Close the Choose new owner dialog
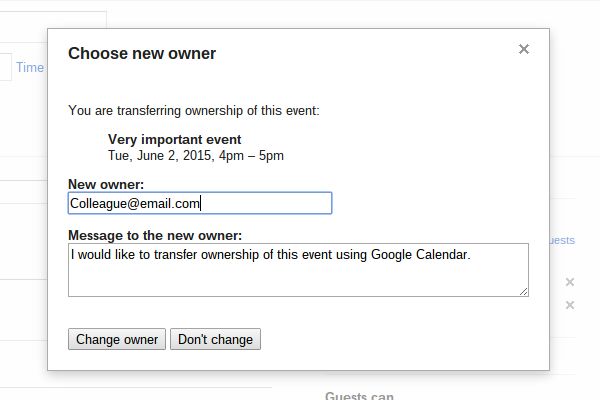 click(x=523, y=50)
